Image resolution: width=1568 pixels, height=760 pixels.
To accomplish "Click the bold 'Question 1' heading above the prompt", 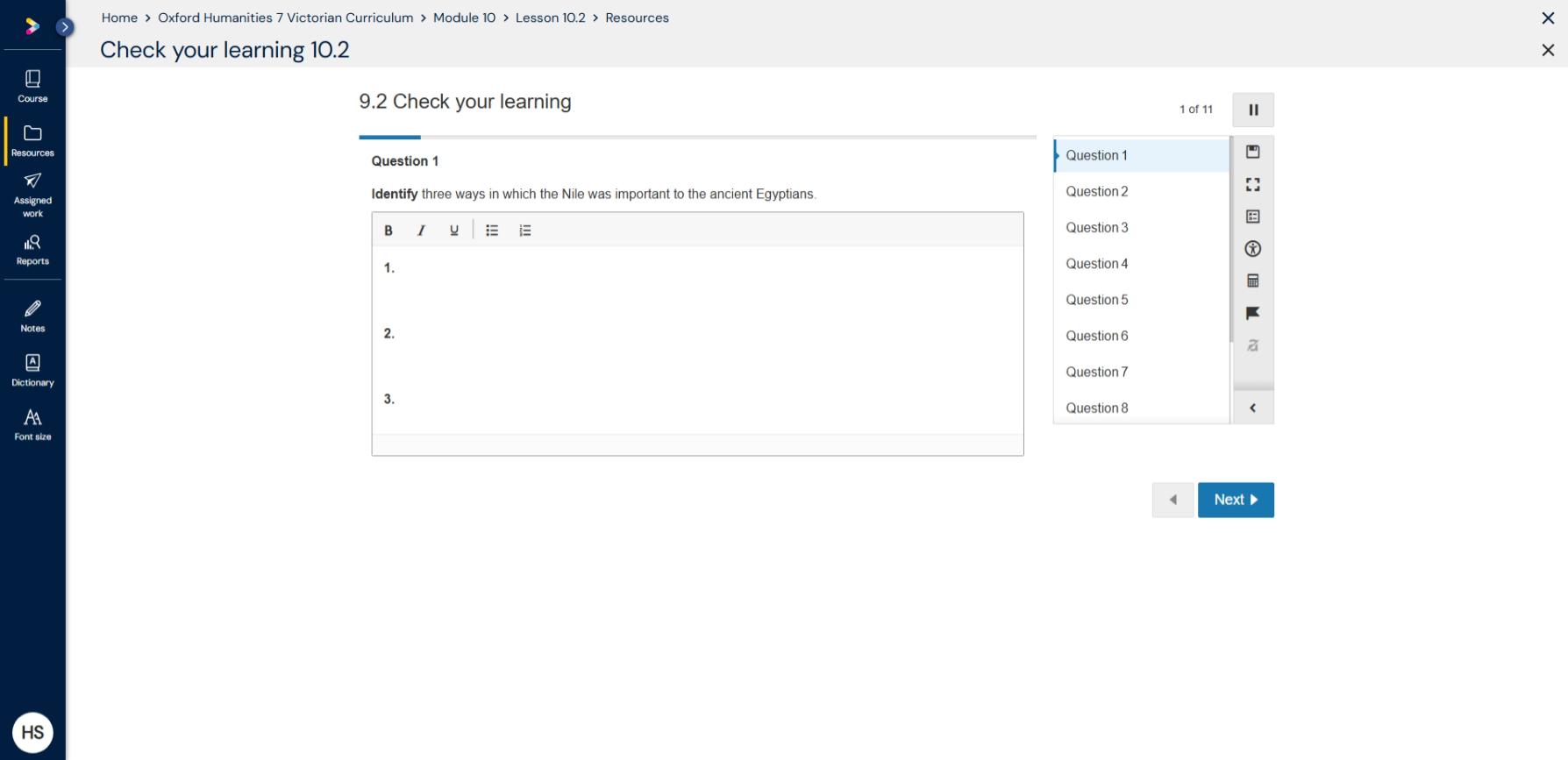I will [404, 161].
